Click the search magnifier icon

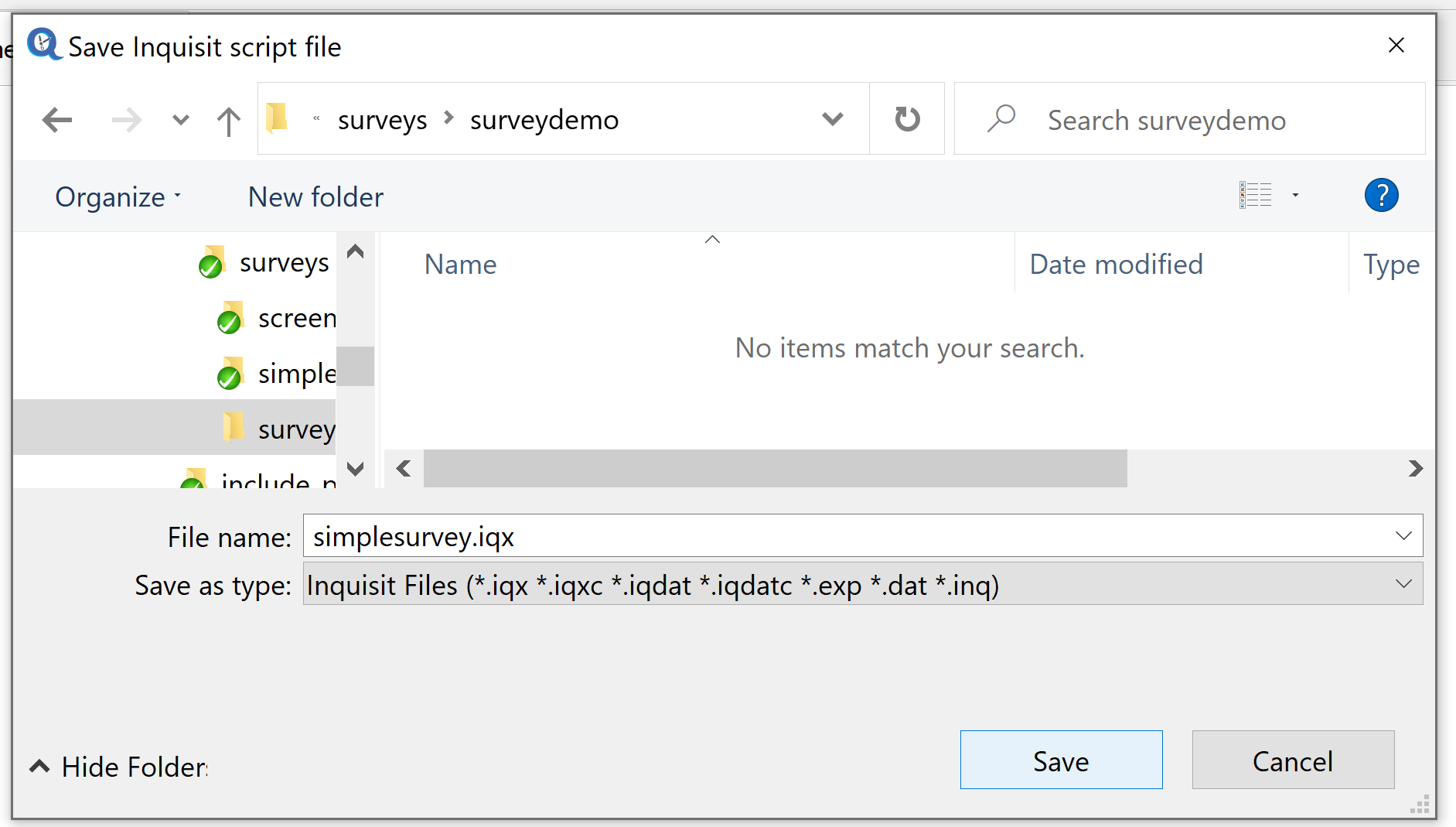click(x=1001, y=118)
